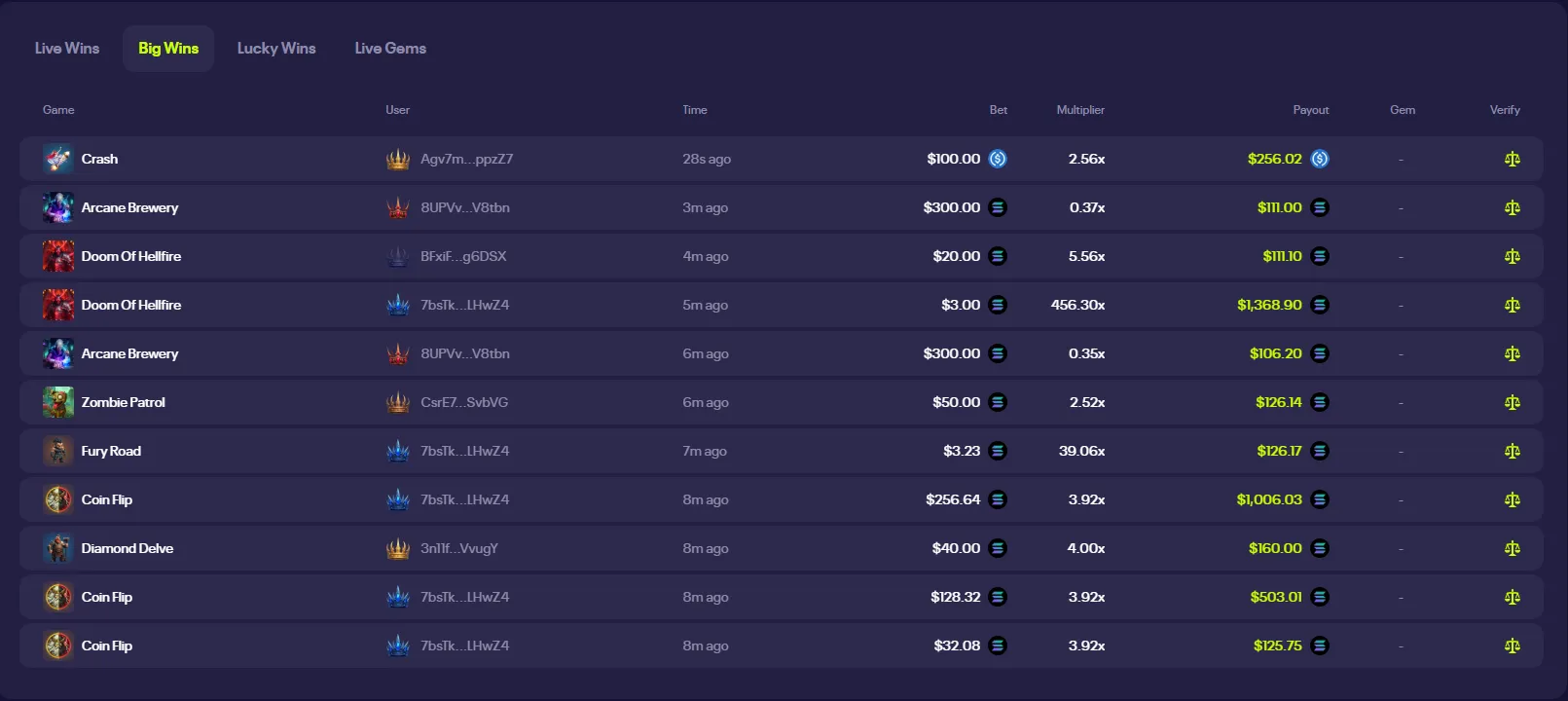This screenshot has height=701, width=1568.
Task: Open the Lucky Wins tab
Action: (x=276, y=49)
